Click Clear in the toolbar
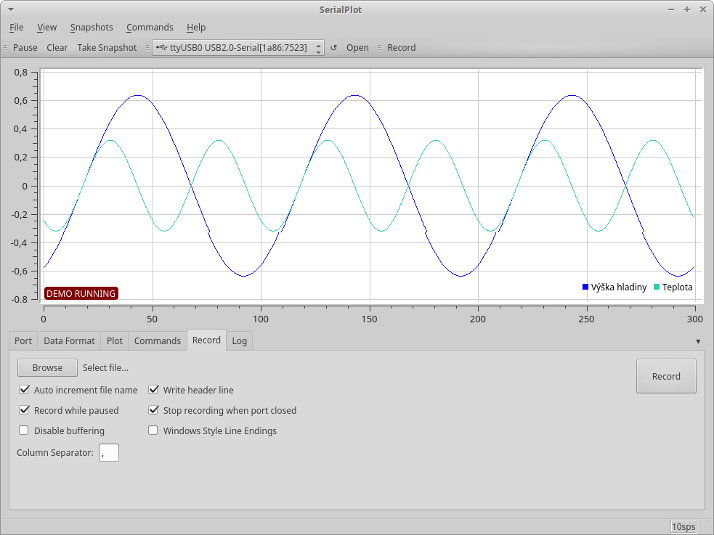The width and height of the screenshot is (714, 535). pos(57,47)
